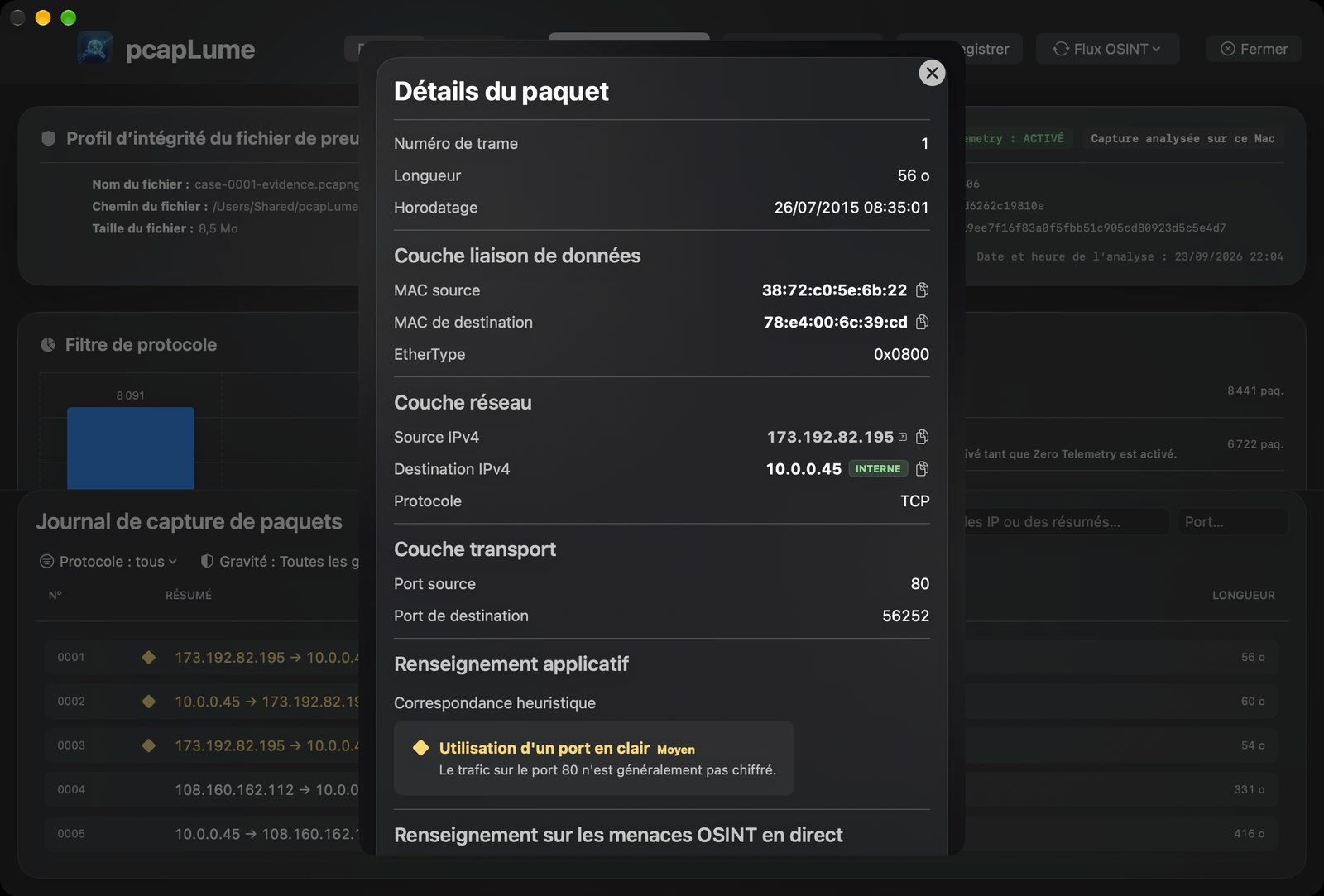The image size is (1324, 896).
Task: Open the Flux OSINT dropdown
Action: 1107,49
